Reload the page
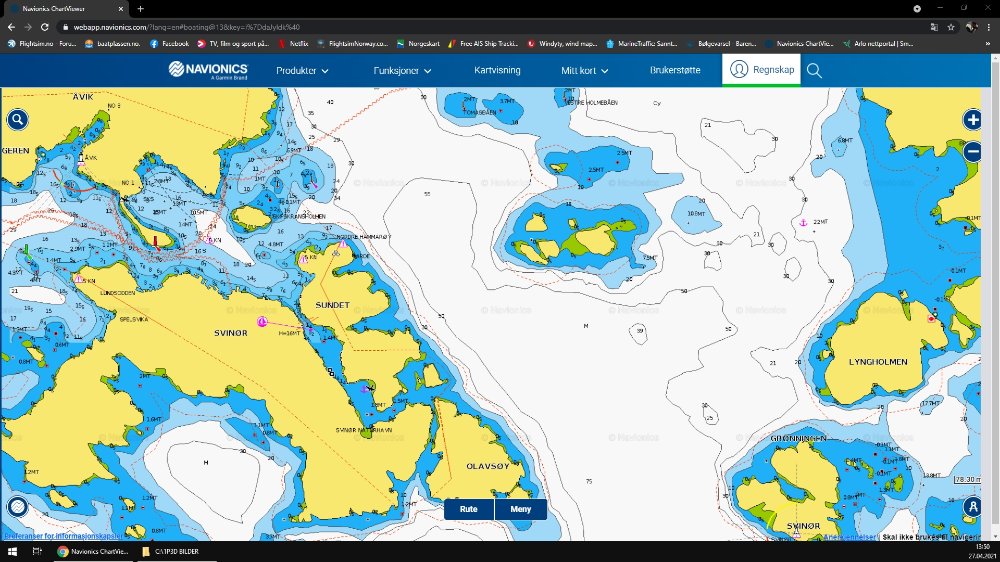Screen dimensions: 1000x562 coord(45,27)
